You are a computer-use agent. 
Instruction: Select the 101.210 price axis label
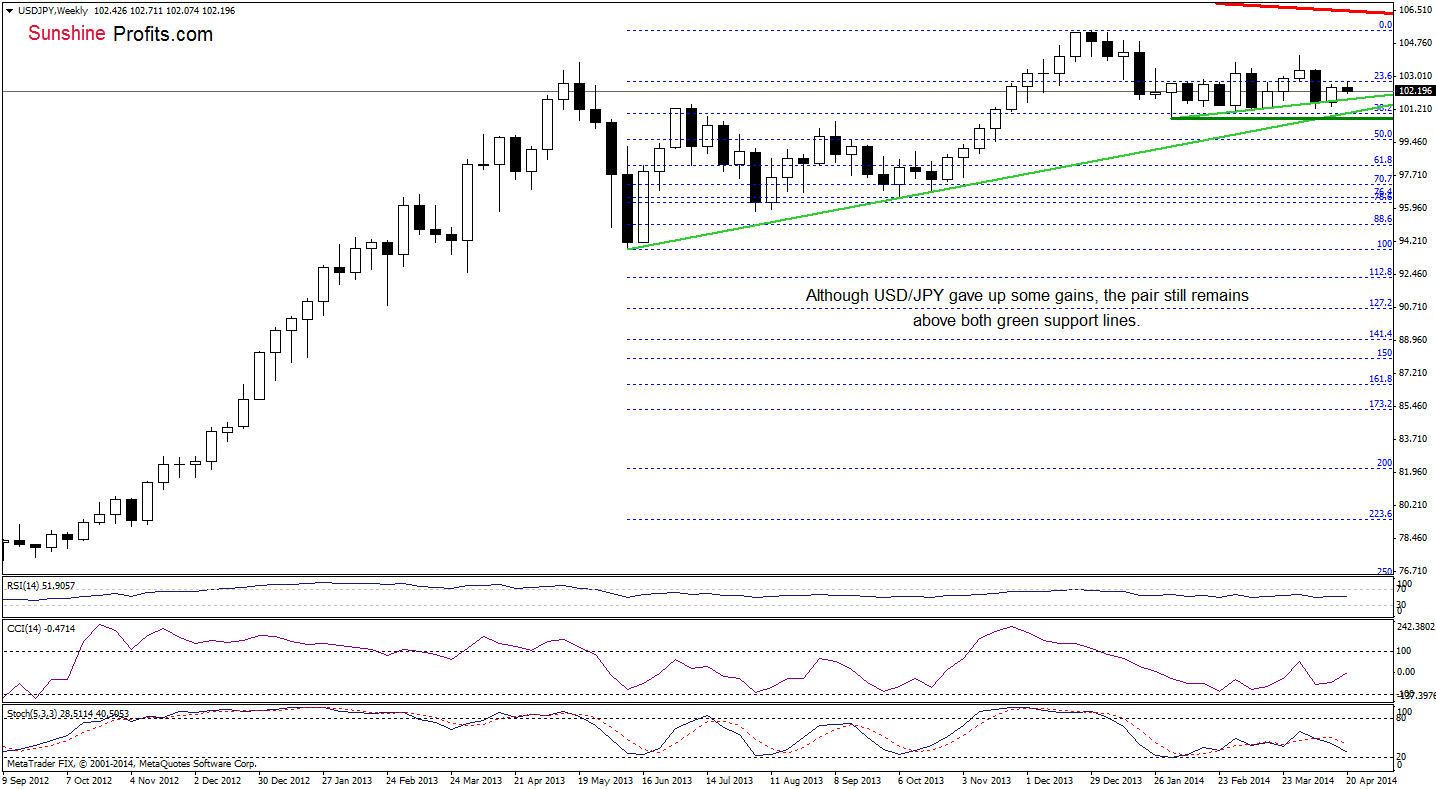click(x=1415, y=109)
